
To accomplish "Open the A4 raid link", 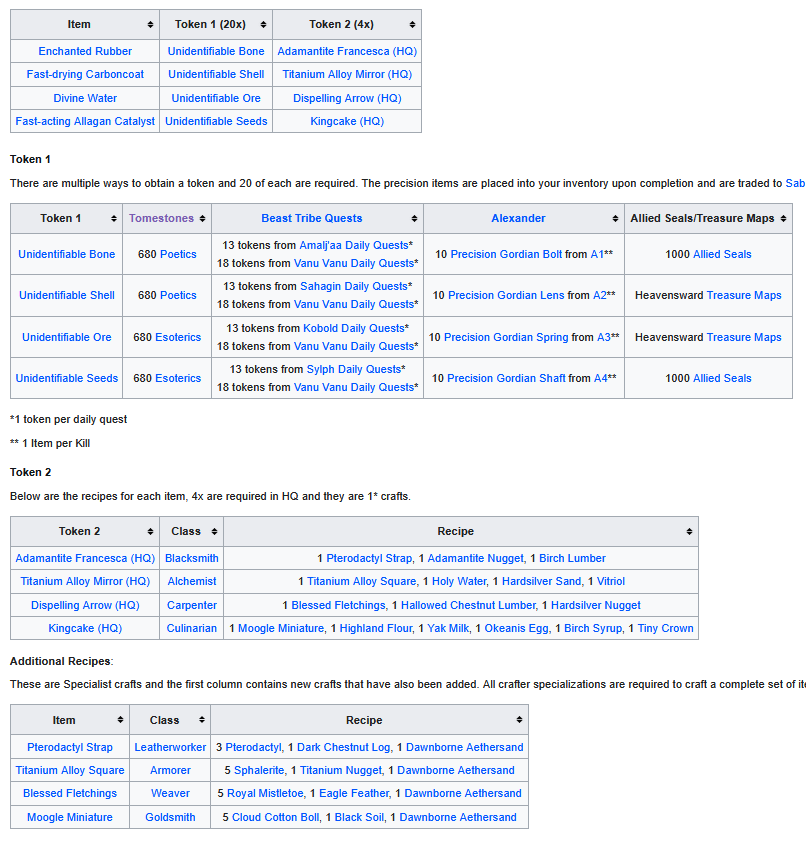I will pos(601,378).
